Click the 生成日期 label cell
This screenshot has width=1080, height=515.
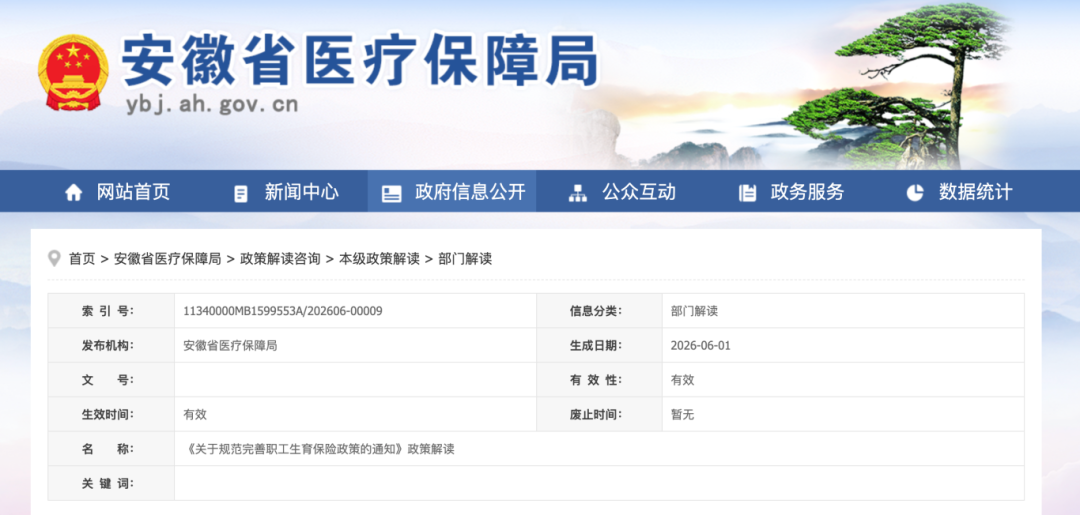[x=599, y=345]
